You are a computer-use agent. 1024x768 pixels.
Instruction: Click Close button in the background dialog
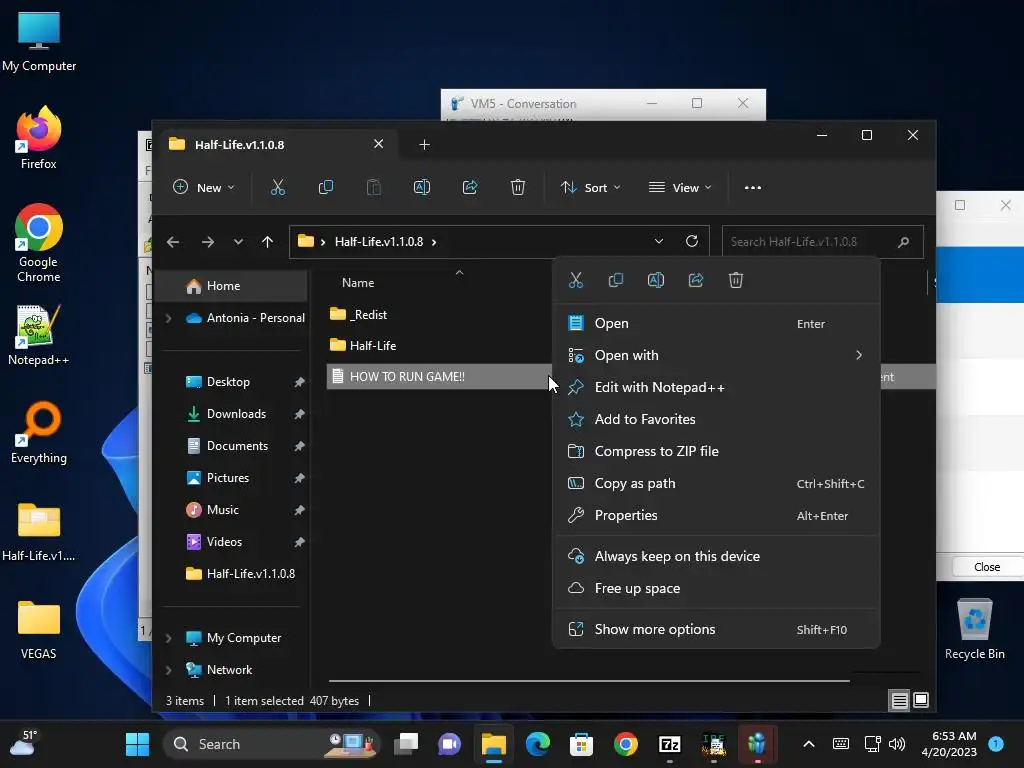pyautogui.click(x=987, y=567)
